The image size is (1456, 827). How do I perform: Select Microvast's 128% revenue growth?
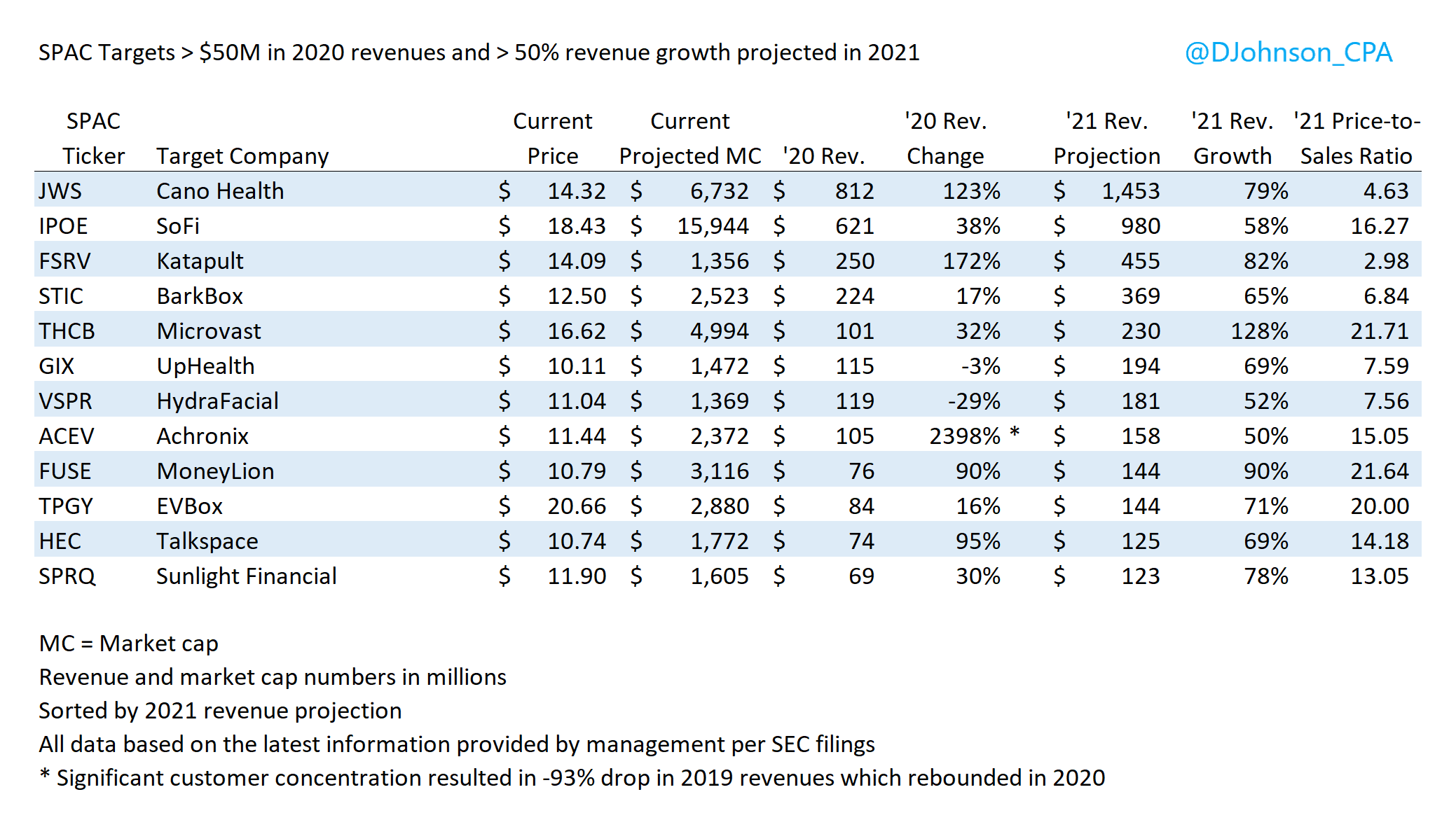tap(1259, 331)
